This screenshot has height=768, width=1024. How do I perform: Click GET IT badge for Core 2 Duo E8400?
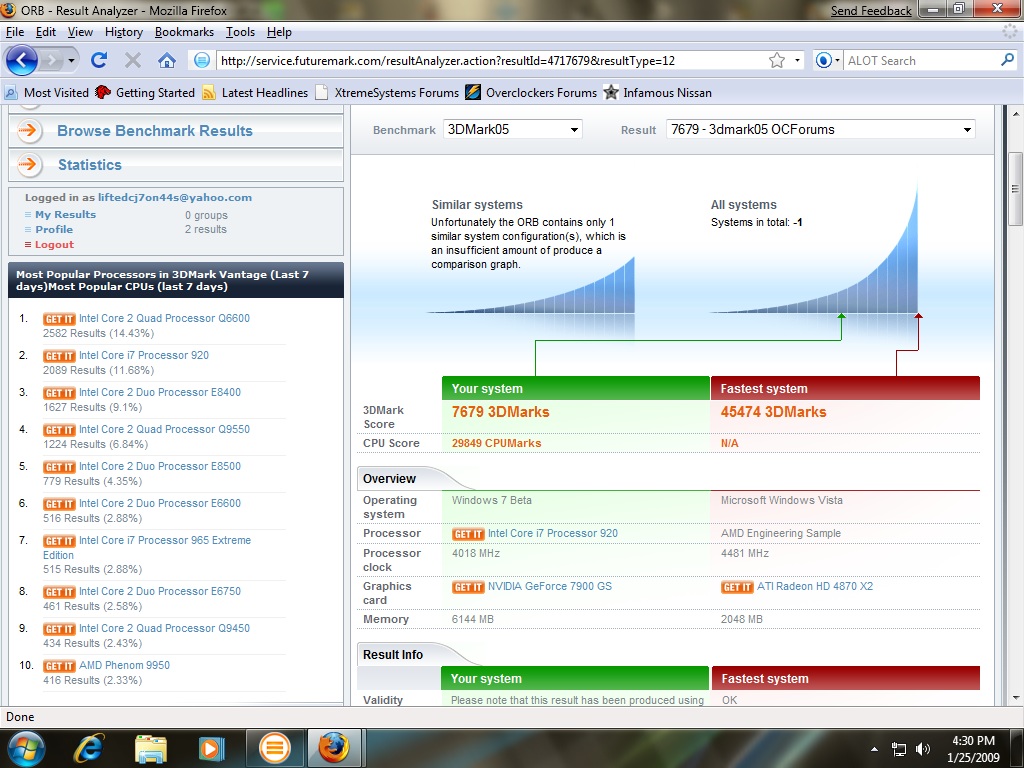[59, 392]
